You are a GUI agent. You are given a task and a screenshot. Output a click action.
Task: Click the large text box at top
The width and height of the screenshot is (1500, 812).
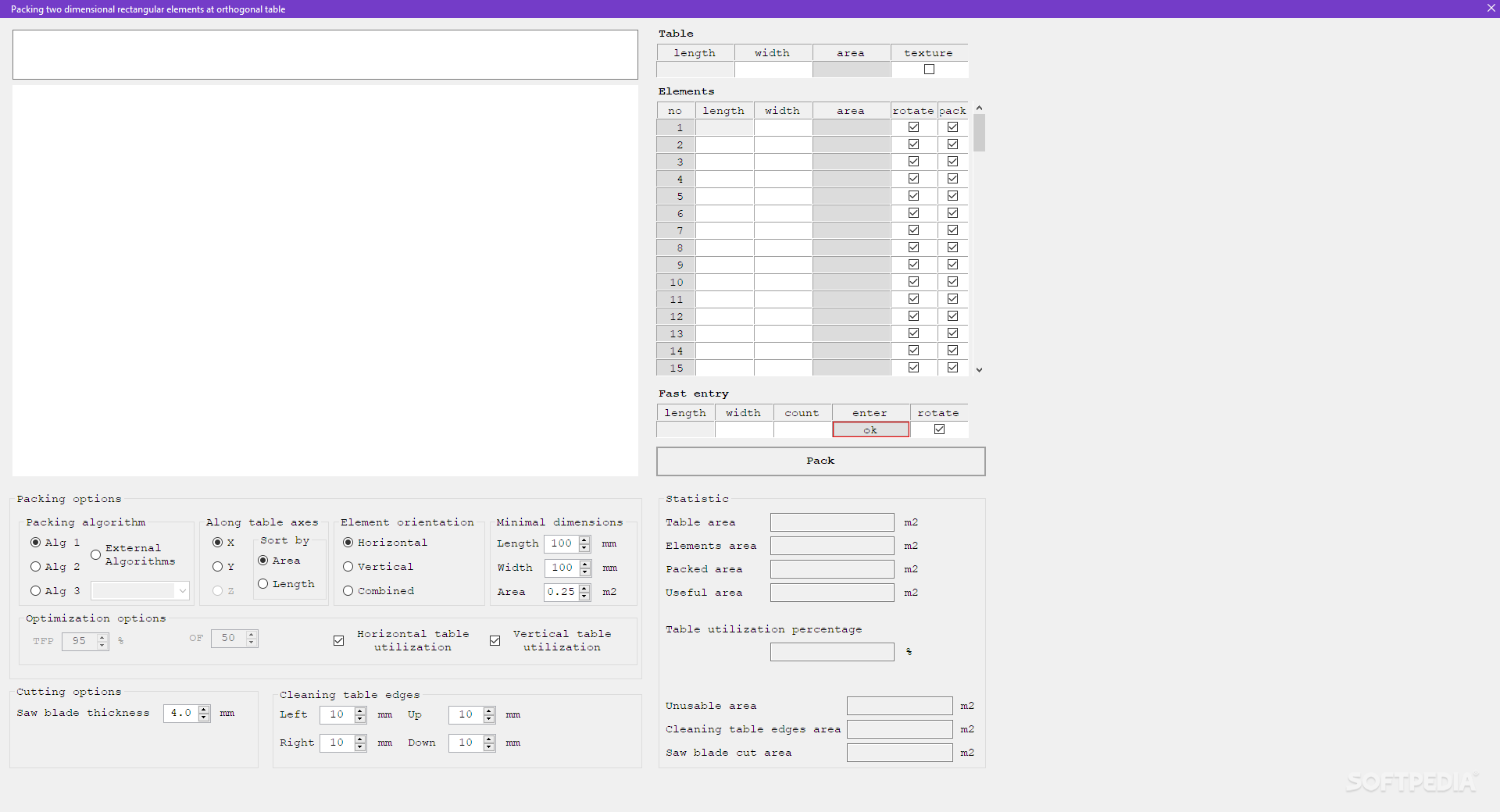pos(325,55)
